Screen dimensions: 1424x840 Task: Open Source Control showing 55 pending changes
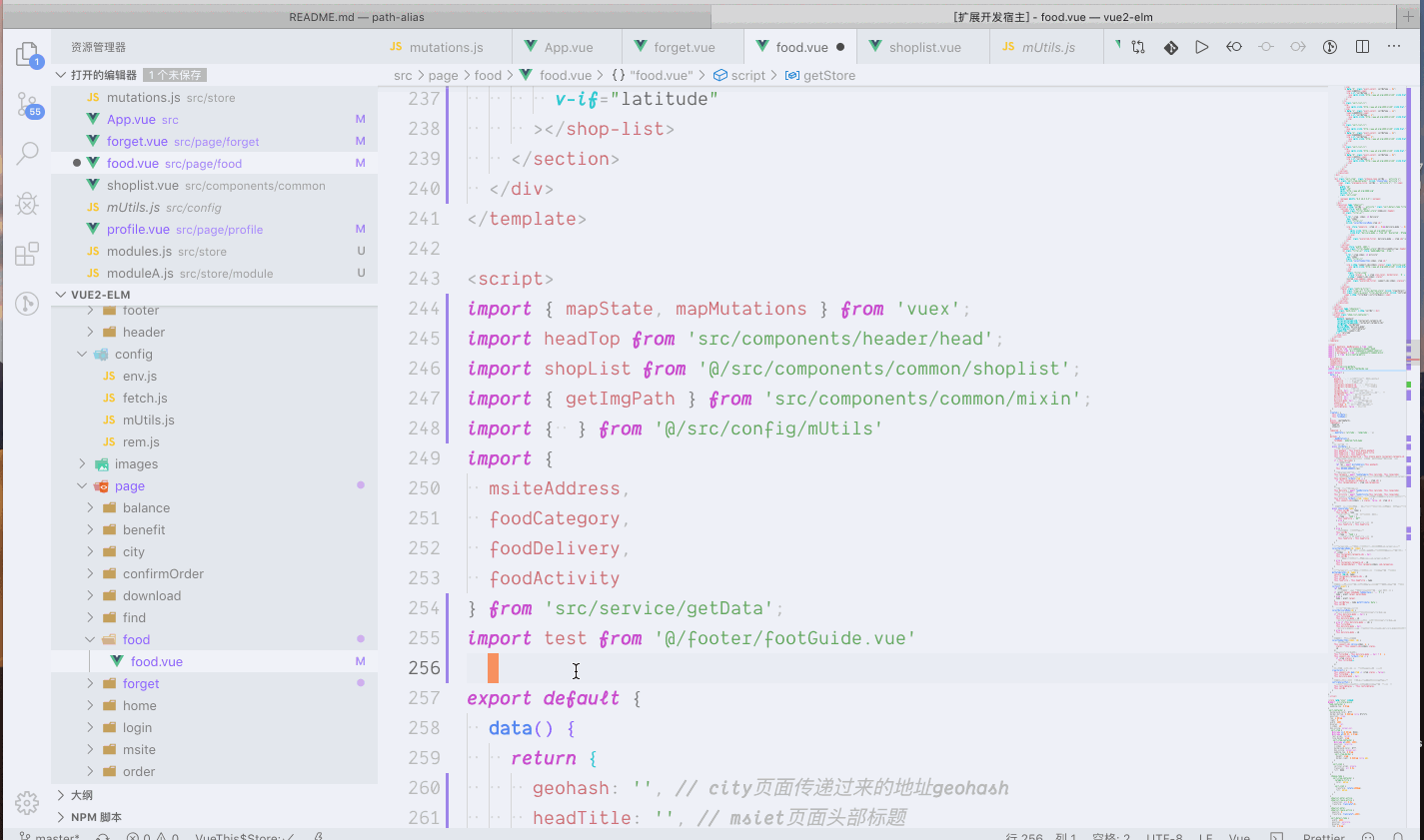point(27,104)
